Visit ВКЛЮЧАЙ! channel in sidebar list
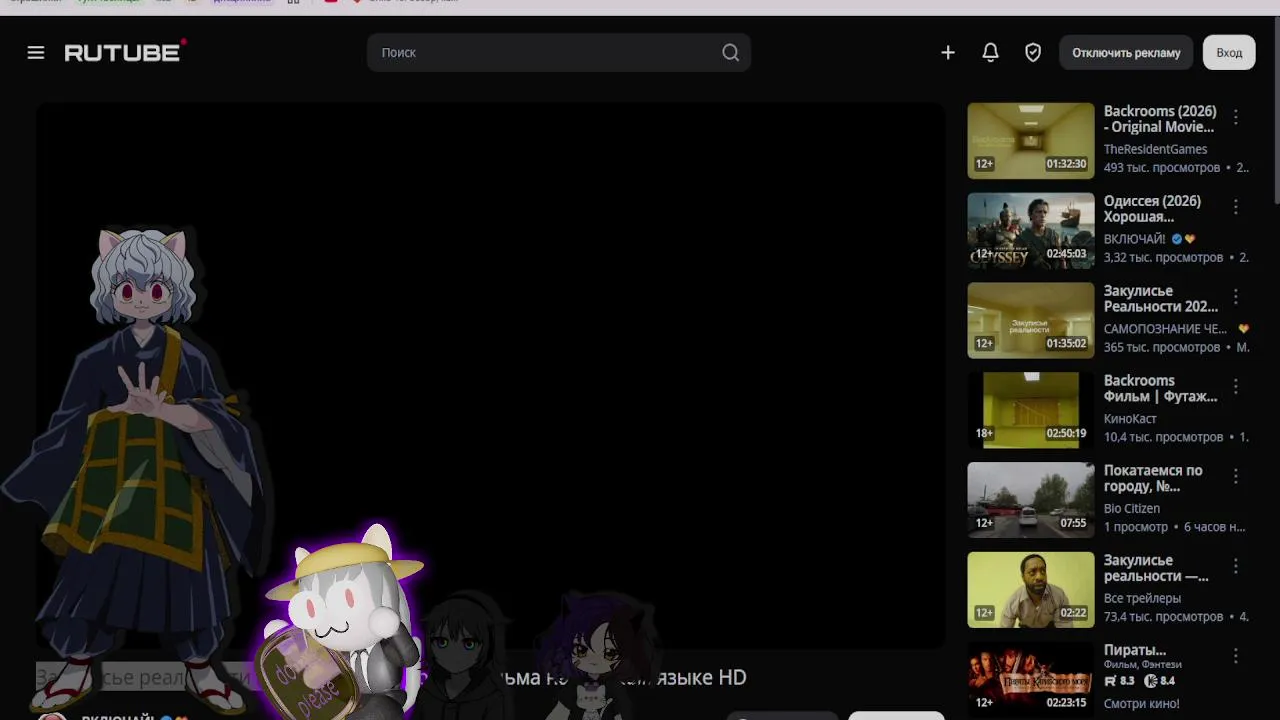This screenshot has width=1280, height=720. tap(1135, 239)
